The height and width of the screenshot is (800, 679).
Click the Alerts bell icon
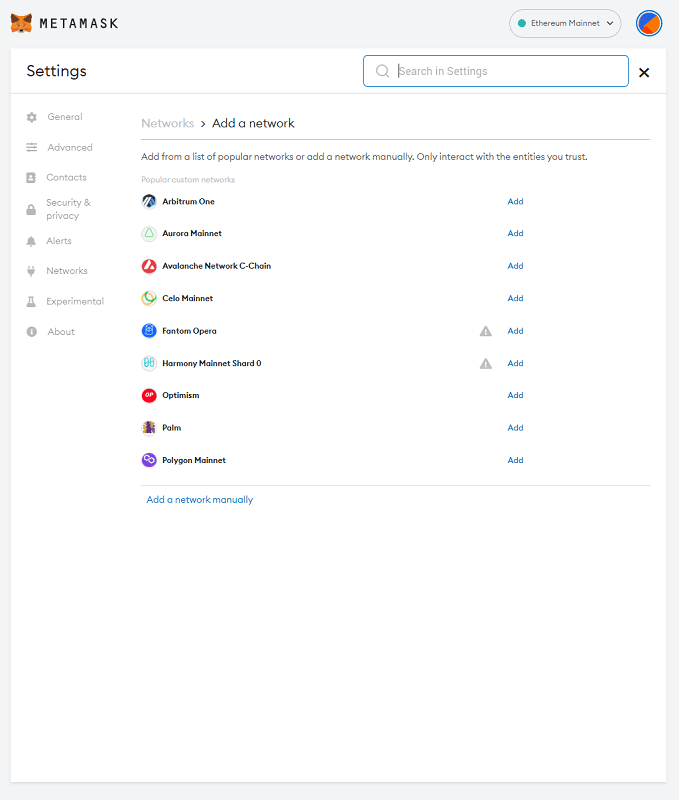(x=31, y=241)
